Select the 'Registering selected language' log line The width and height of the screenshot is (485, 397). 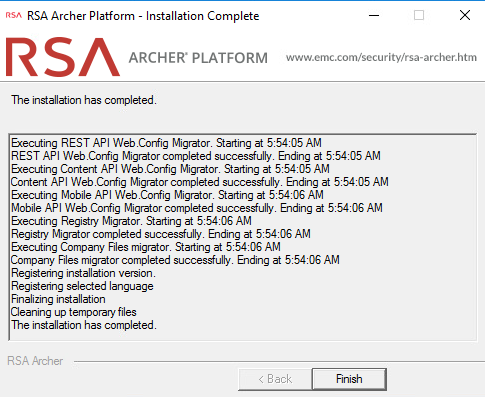coord(82,286)
